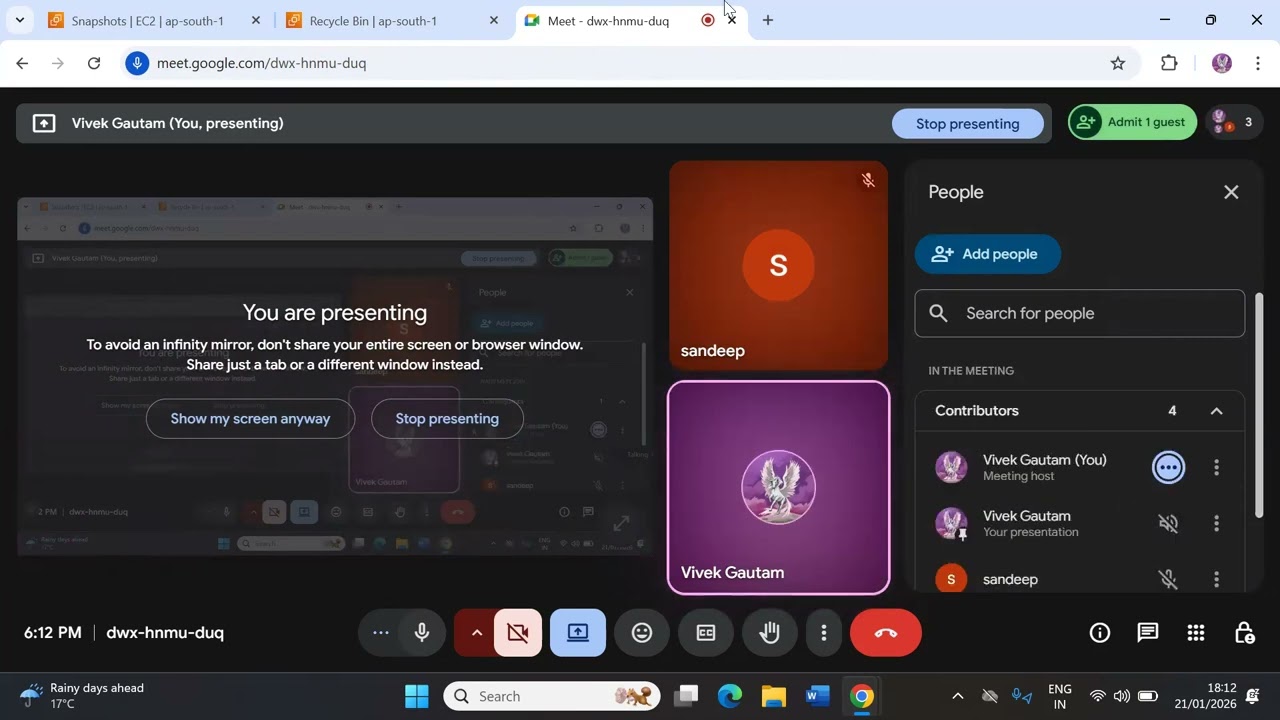
Task: Click the "Meeting host" label under Vivek Gautam
Action: pyautogui.click(x=1018, y=476)
